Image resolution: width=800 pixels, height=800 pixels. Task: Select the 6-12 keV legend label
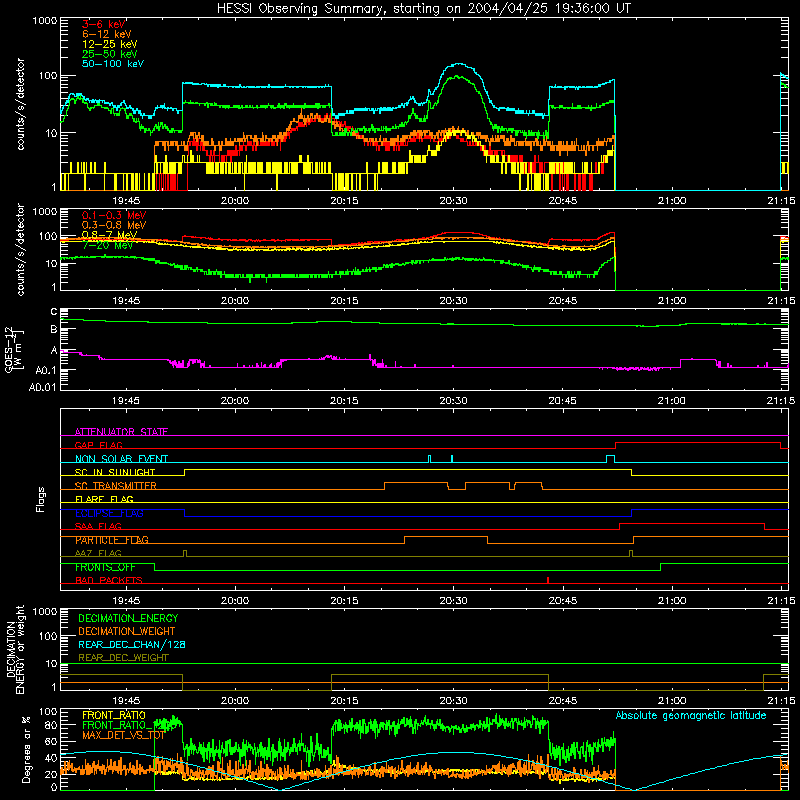point(107,34)
